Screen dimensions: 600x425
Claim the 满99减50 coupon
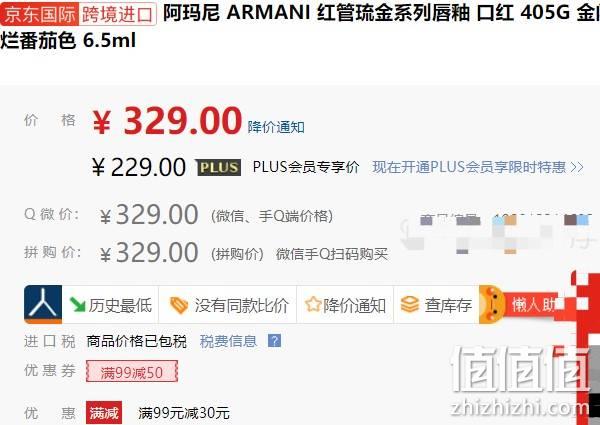click(132, 371)
